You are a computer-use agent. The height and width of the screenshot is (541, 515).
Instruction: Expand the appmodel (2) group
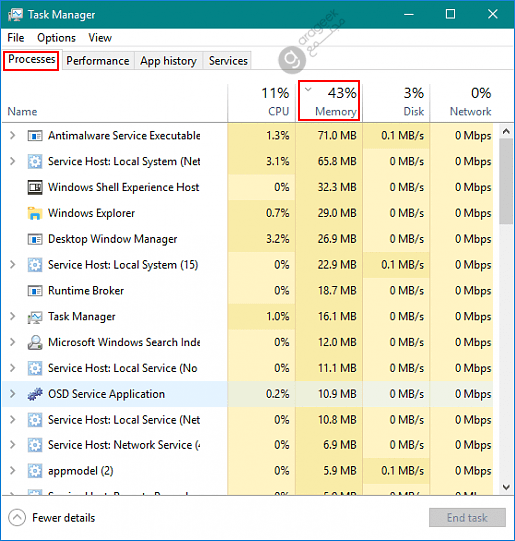(x=12, y=471)
